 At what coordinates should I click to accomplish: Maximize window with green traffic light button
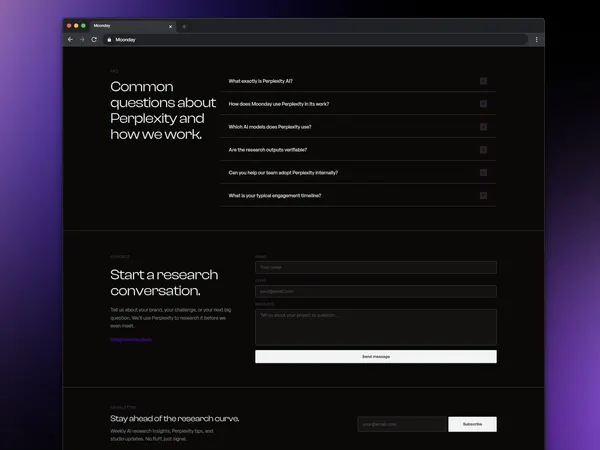(x=83, y=26)
